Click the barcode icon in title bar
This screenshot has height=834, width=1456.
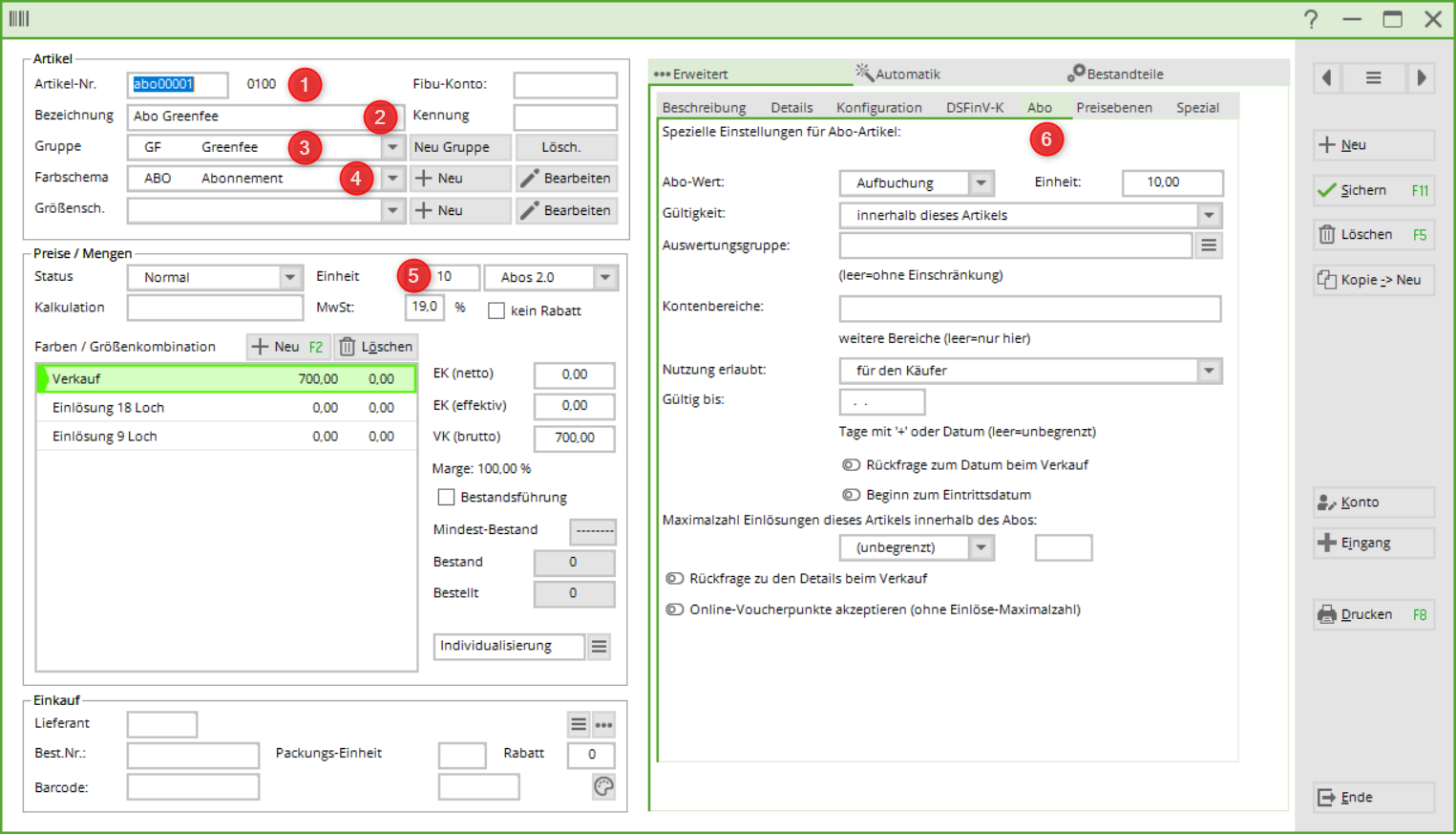pos(19,18)
